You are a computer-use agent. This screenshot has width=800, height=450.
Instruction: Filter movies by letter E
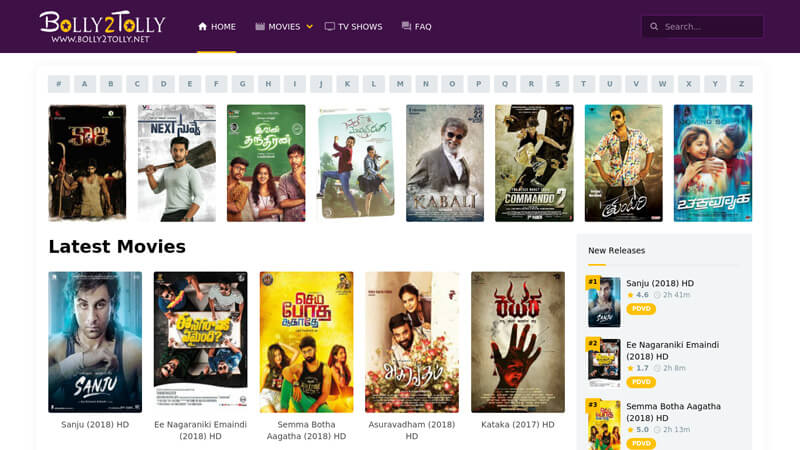click(190, 84)
